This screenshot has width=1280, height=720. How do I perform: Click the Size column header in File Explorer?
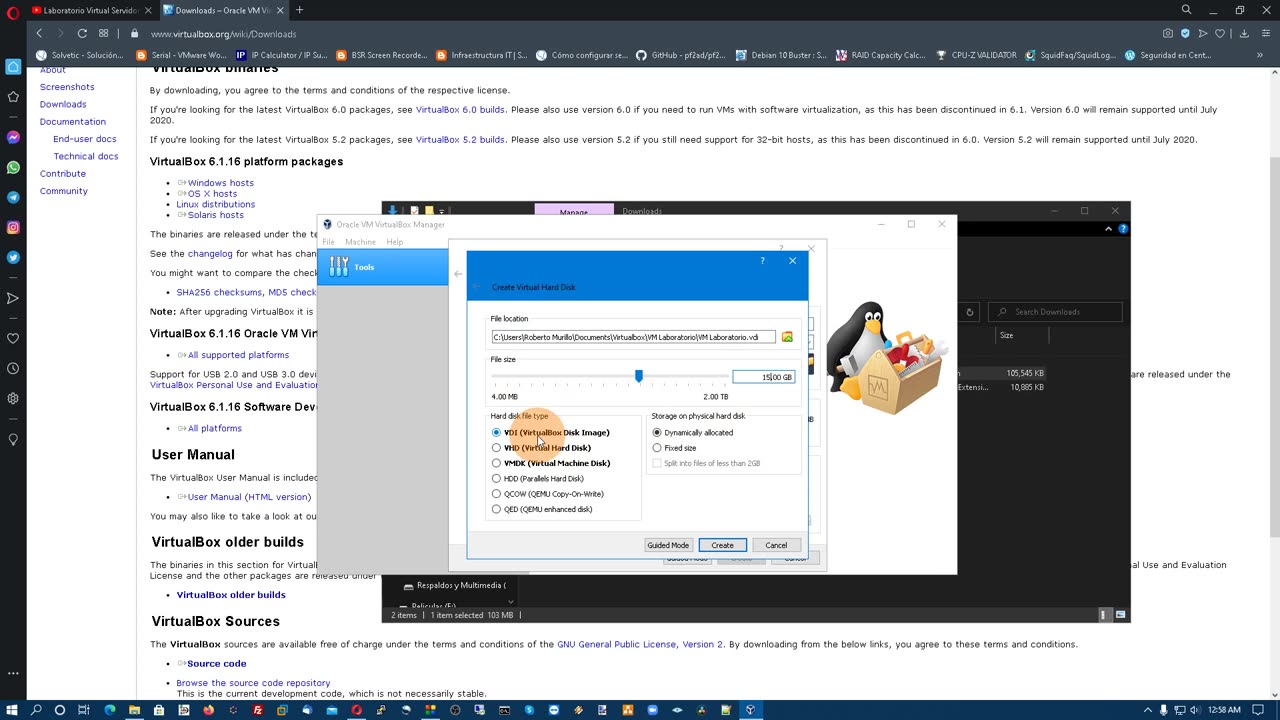pyautogui.click(x=1007, y=335)
